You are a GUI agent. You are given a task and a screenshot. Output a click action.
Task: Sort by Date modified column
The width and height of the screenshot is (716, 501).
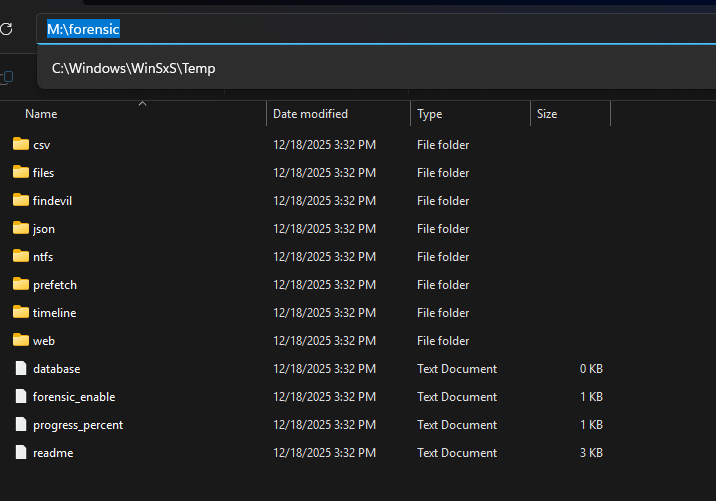(x=310, y=114)
